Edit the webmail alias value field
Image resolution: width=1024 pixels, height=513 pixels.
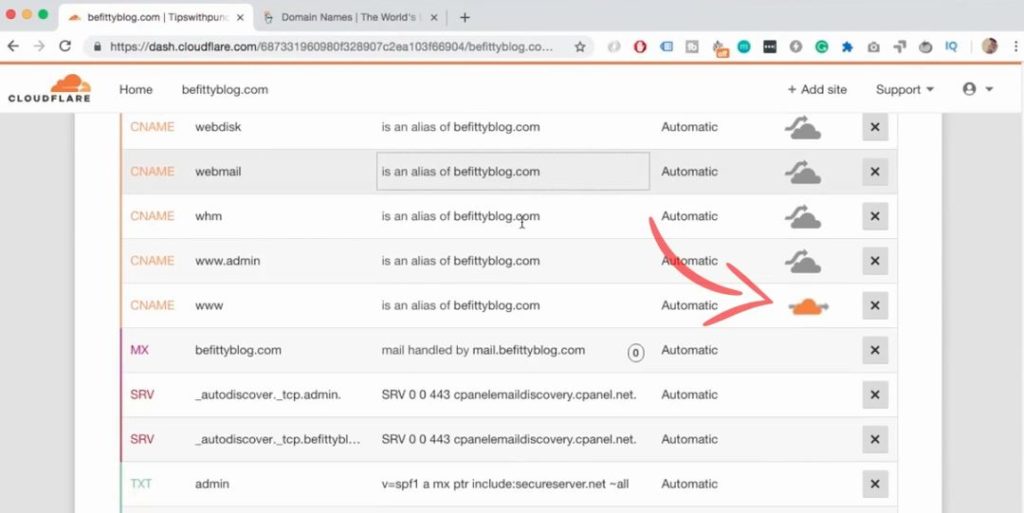[513, 172]
